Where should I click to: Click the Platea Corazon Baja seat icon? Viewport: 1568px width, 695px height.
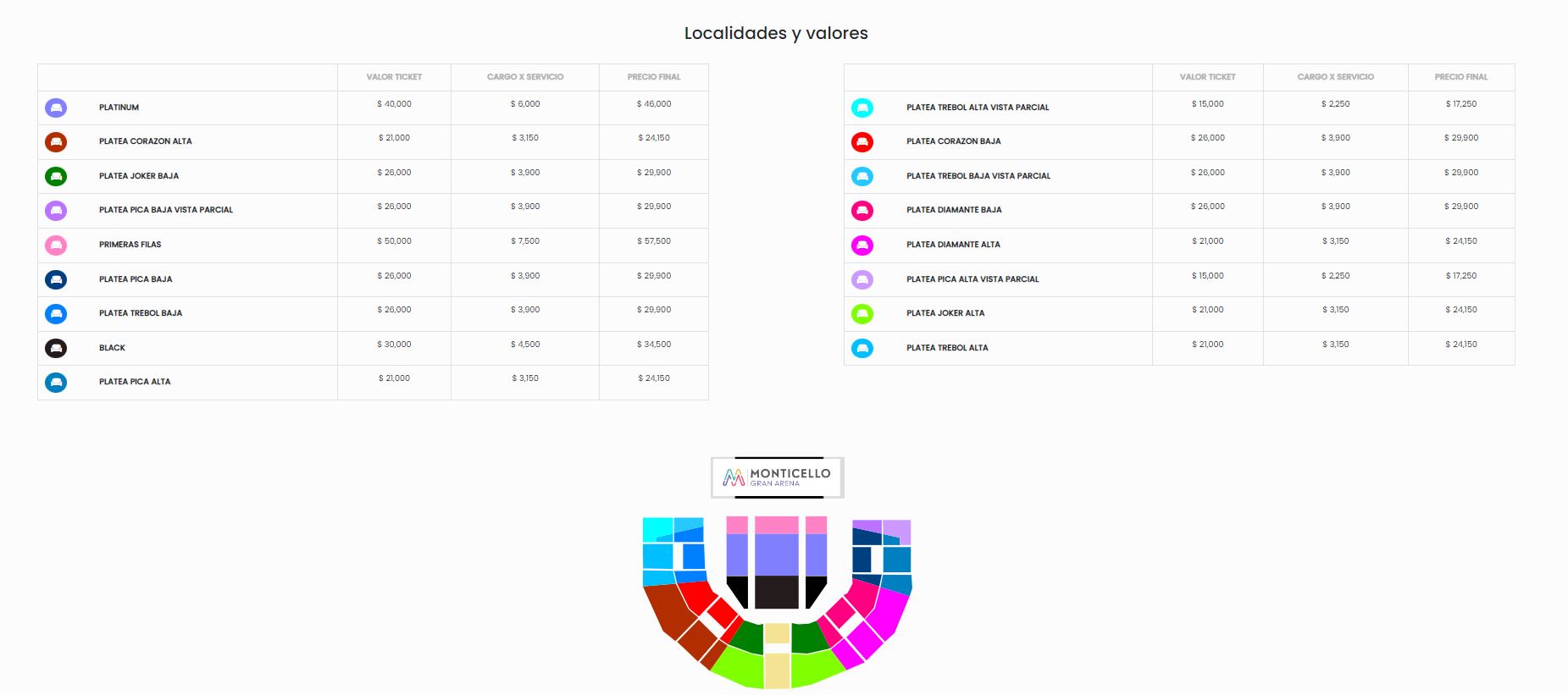(x=862, y=141)
